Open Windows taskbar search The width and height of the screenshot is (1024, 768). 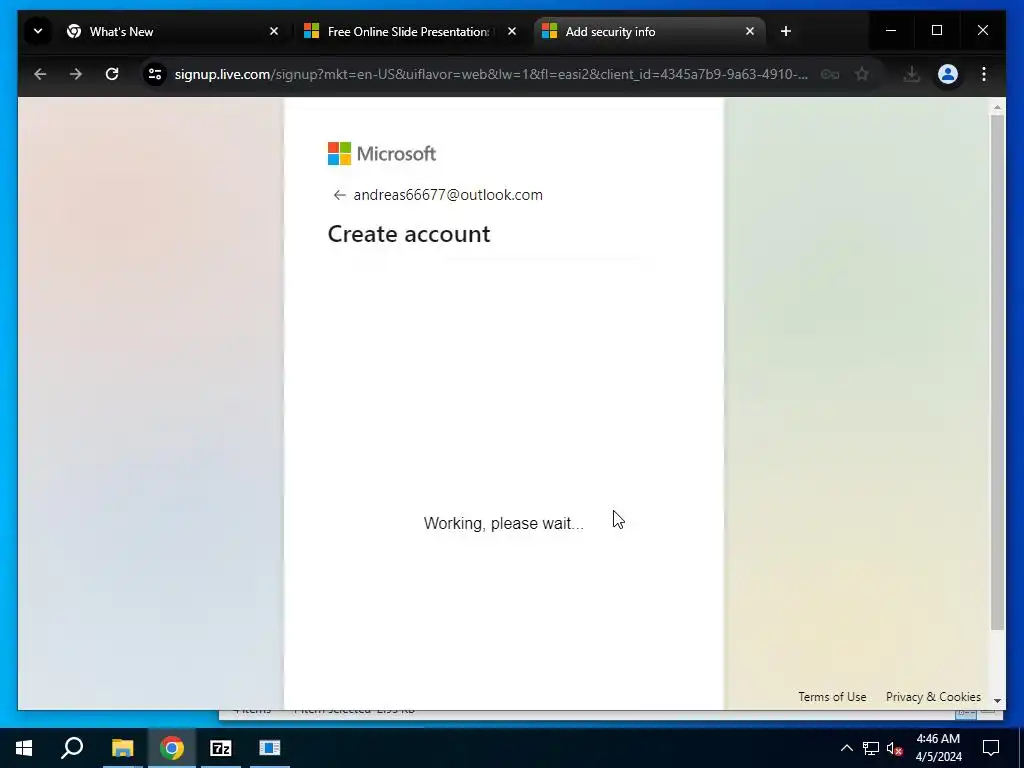(72, 748)
